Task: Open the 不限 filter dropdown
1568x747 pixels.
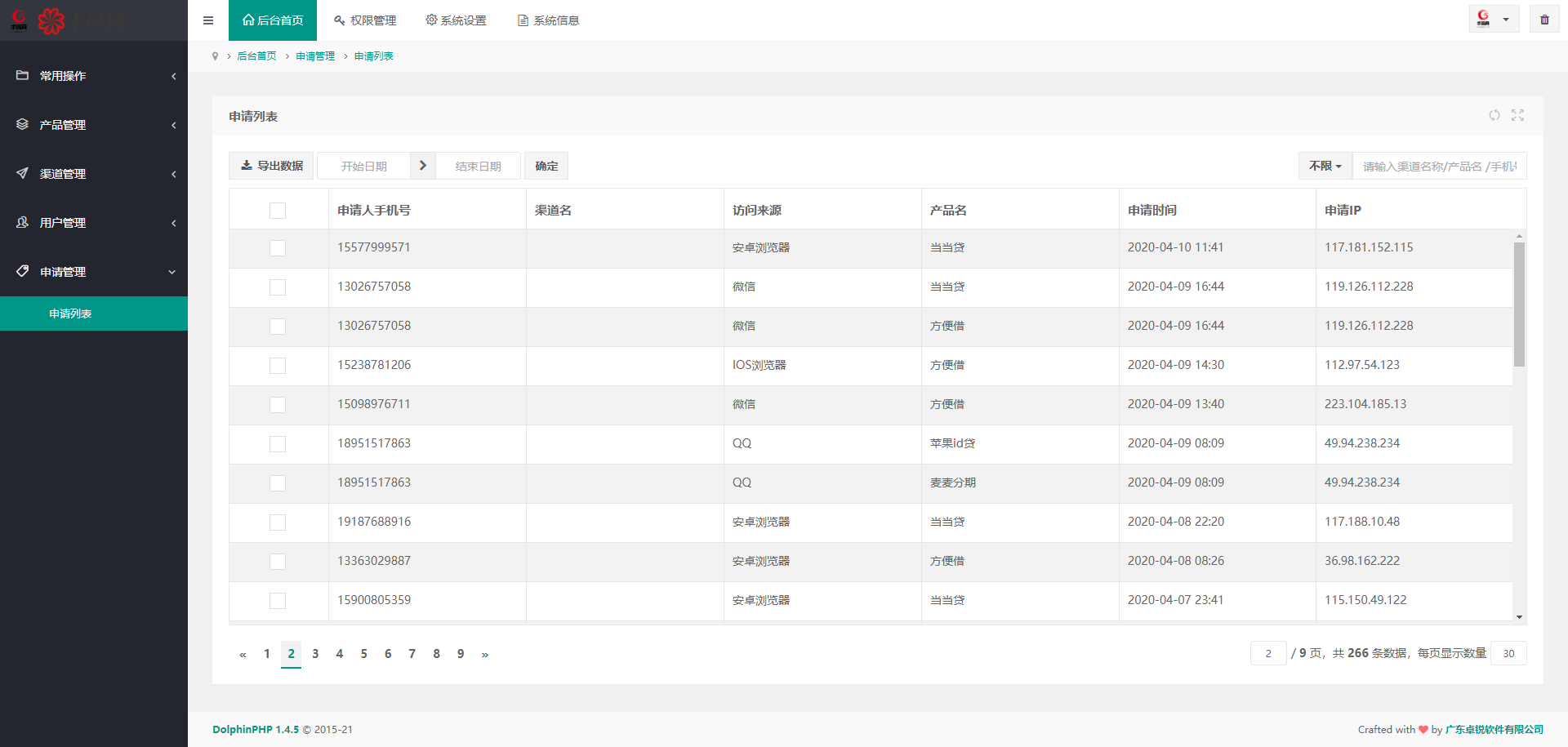Action: 1325,166
